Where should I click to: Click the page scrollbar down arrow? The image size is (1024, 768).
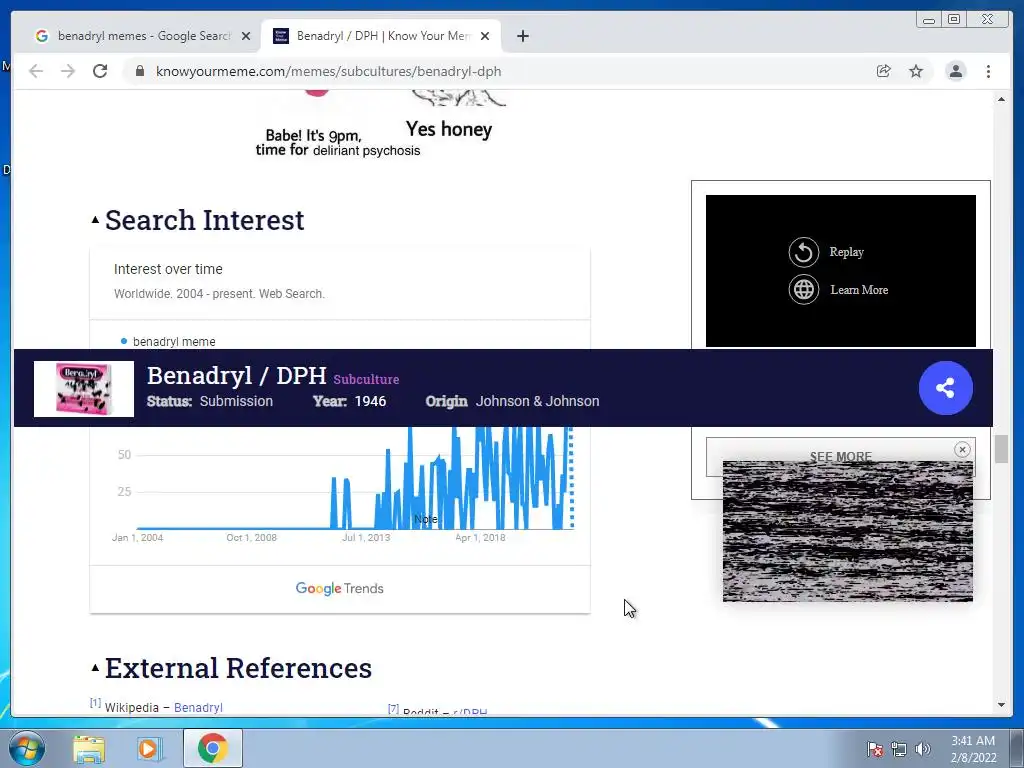[1001, 705]
